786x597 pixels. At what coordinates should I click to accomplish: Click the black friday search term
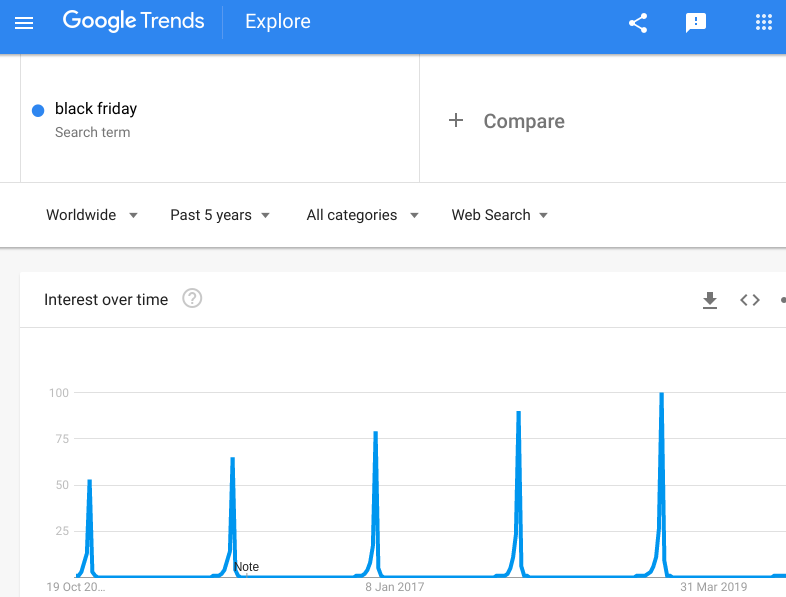(x=96, y=109)
